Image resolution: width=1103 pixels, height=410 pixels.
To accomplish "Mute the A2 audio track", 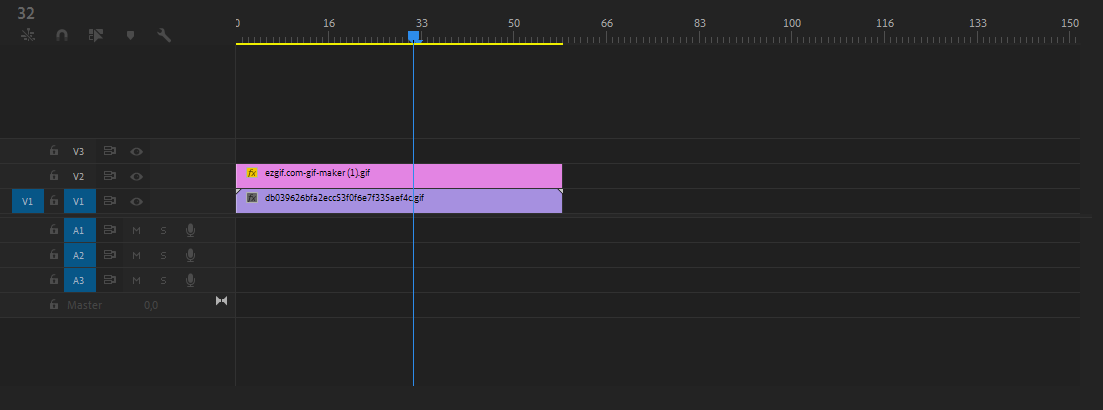I will click(x=136, y=255).
